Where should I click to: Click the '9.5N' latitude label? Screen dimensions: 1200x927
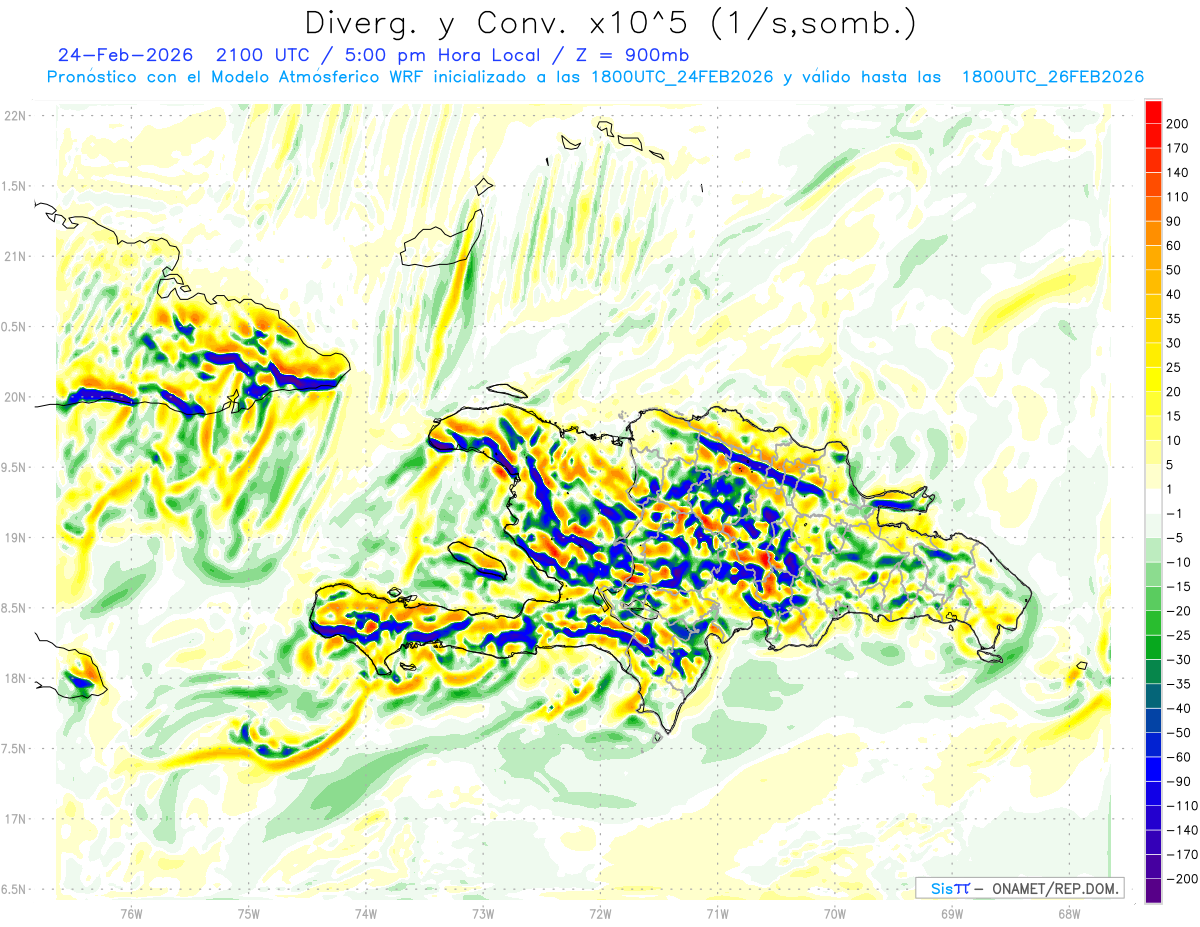(16, 467)
